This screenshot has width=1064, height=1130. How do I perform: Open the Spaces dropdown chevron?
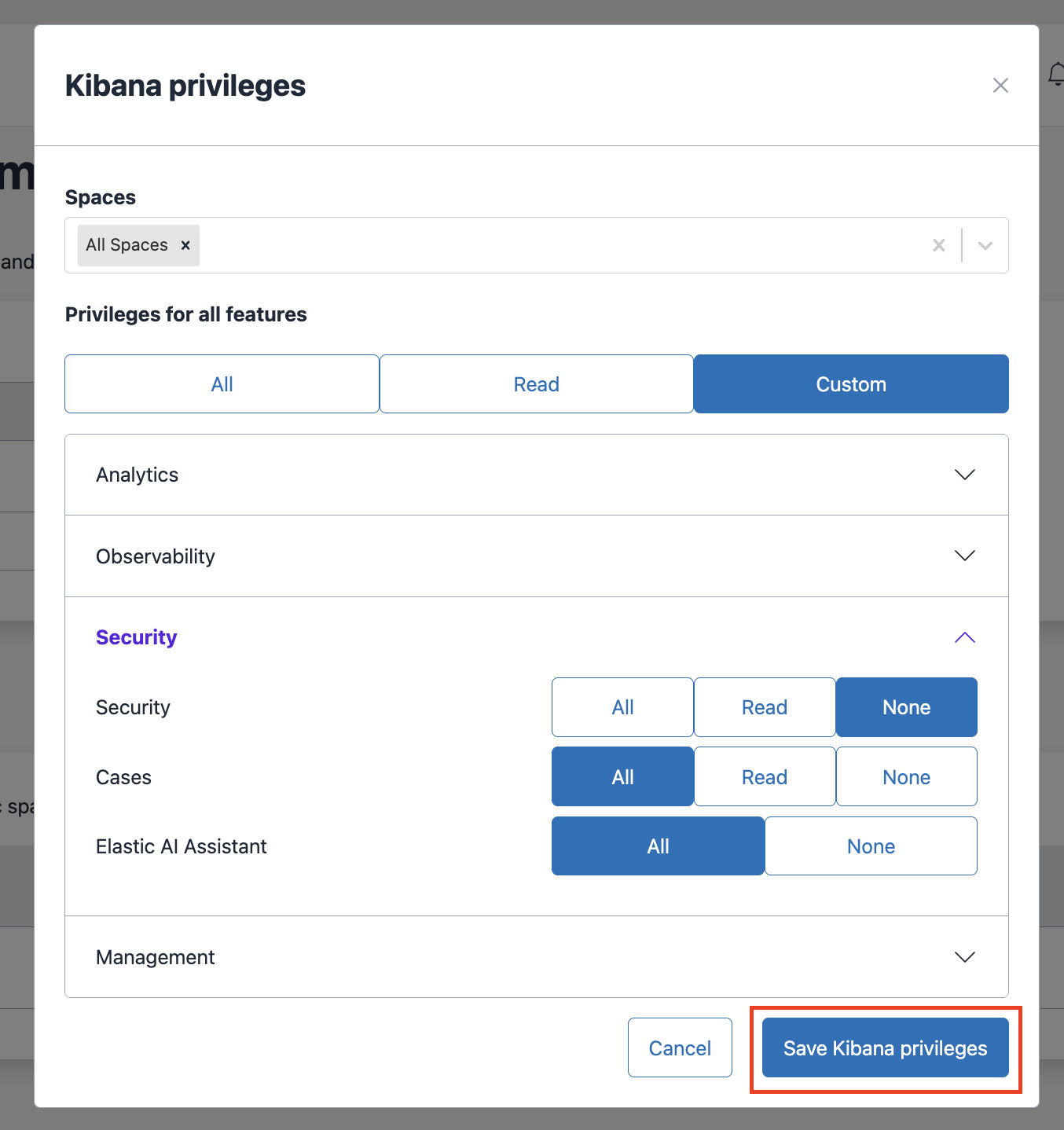click(x=985, y=245)
